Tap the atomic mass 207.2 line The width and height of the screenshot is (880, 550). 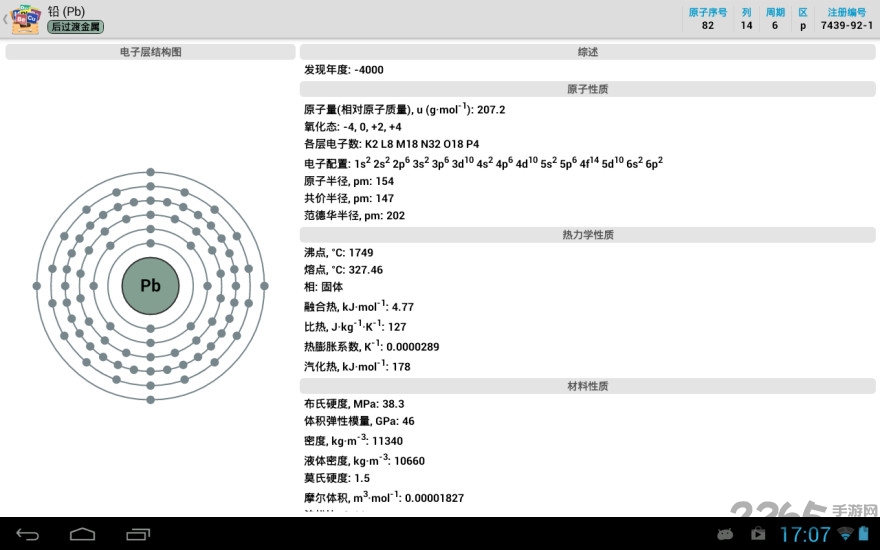[405, 109]
